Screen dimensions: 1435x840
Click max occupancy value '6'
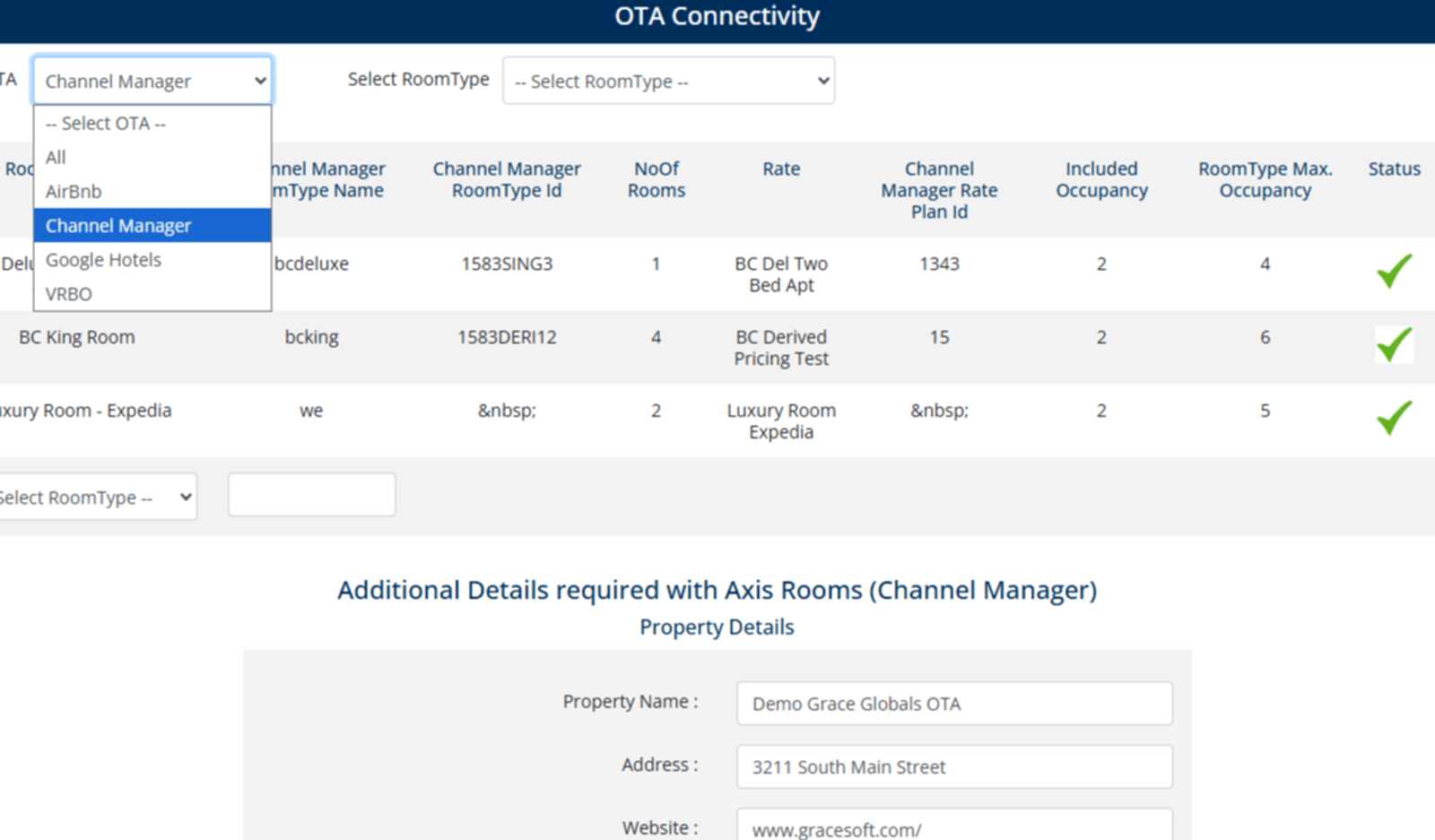click(x=1265, y=337)
